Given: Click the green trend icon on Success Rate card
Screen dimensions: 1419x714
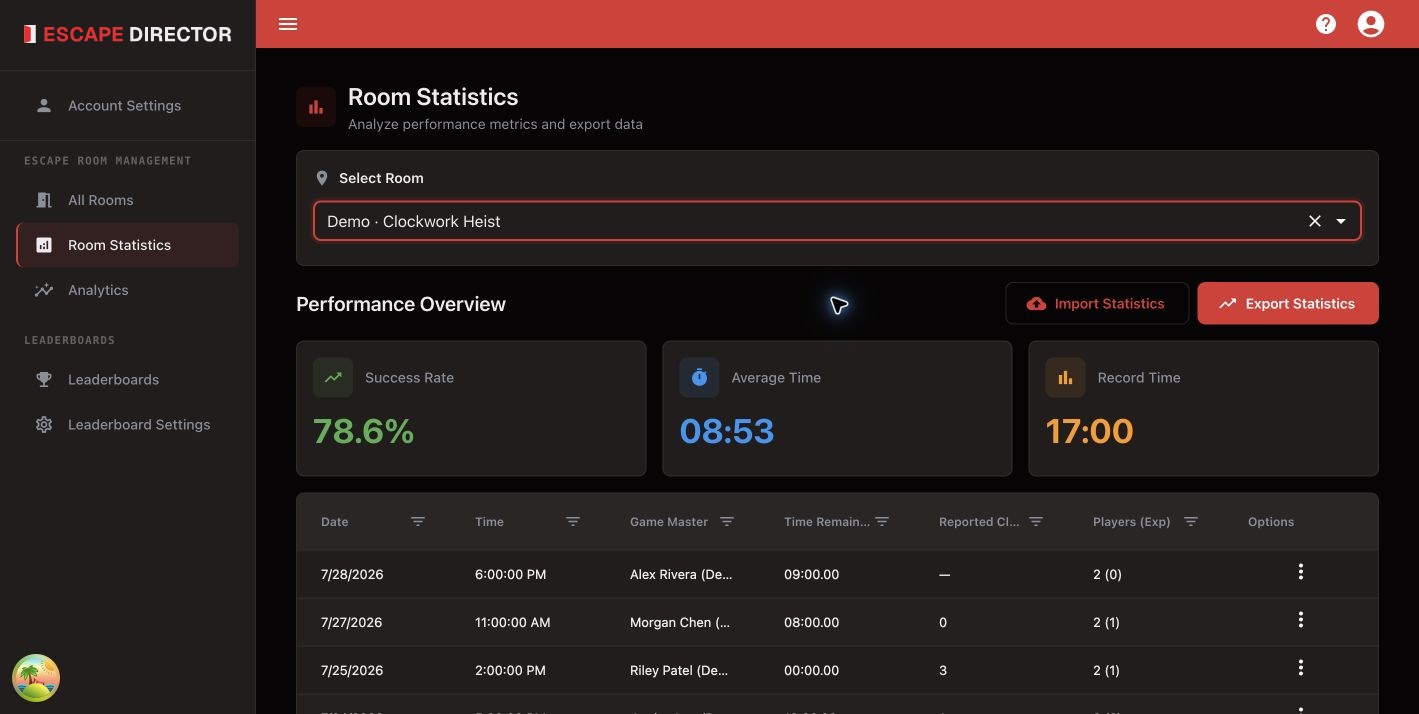Looking at the screenshot, I should tap(333, 378).
